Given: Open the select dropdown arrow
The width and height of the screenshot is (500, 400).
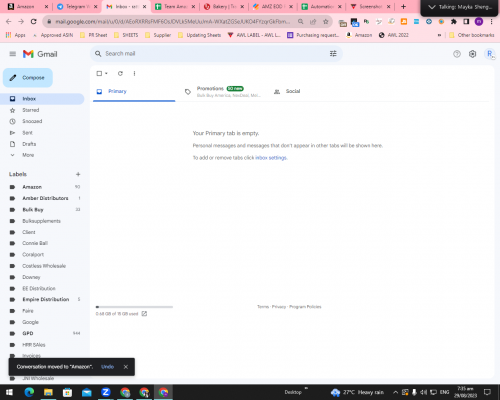Looking at the screenshot, I should (106, 73).
